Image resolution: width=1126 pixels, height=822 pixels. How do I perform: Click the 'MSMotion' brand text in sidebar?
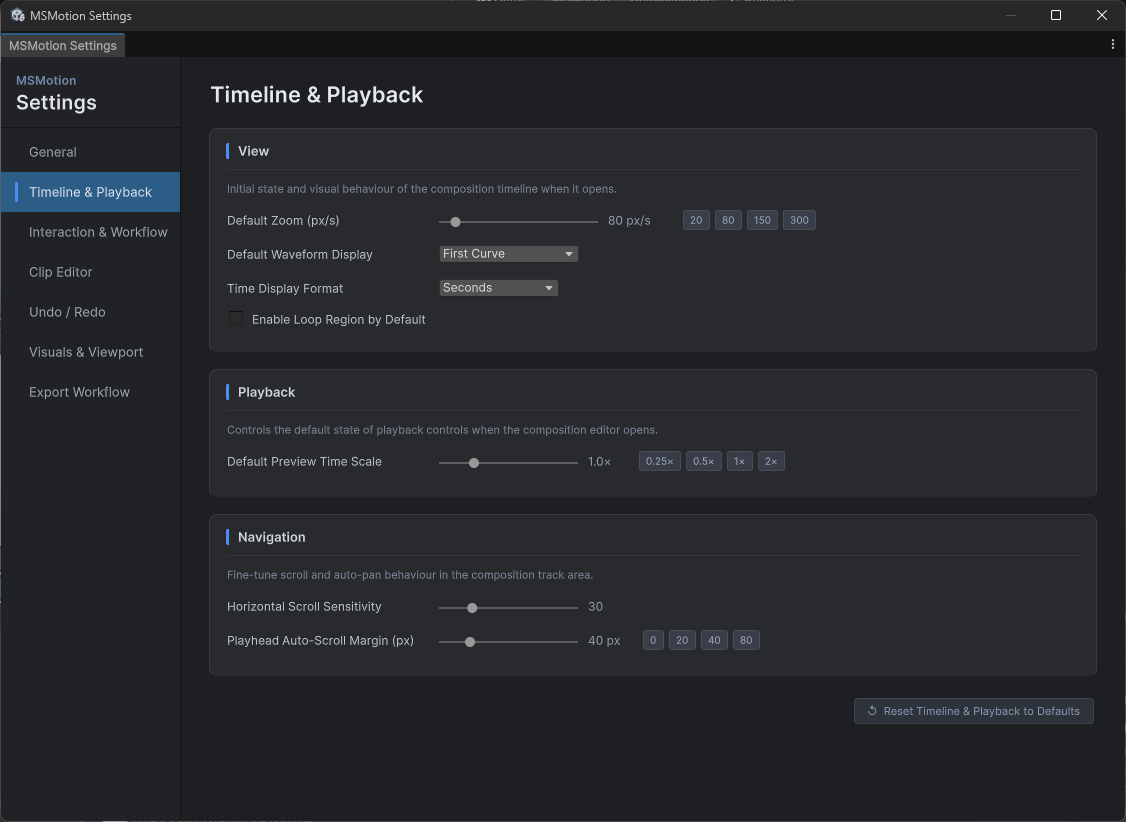click(46, 80)
